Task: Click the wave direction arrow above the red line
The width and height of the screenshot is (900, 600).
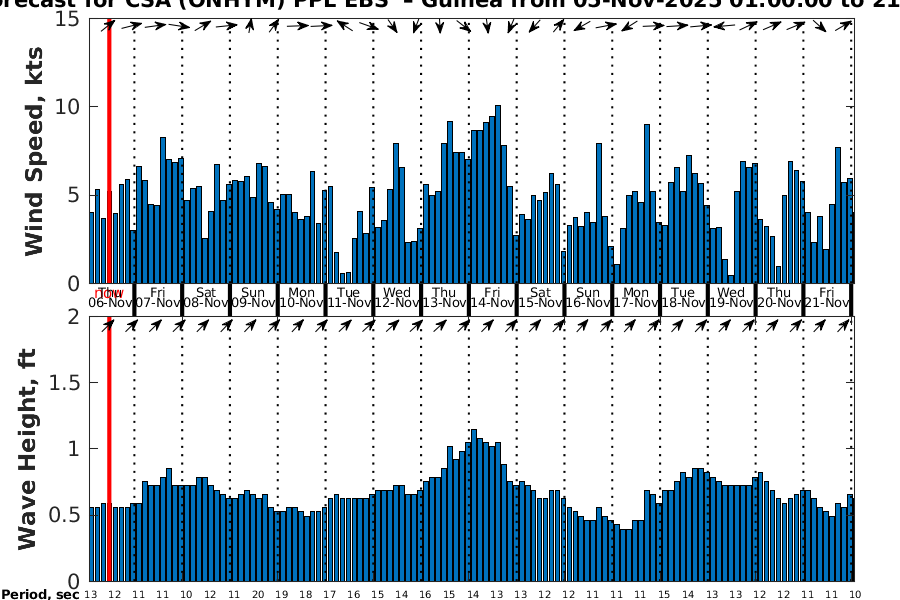Action: [x=108, y=324]
